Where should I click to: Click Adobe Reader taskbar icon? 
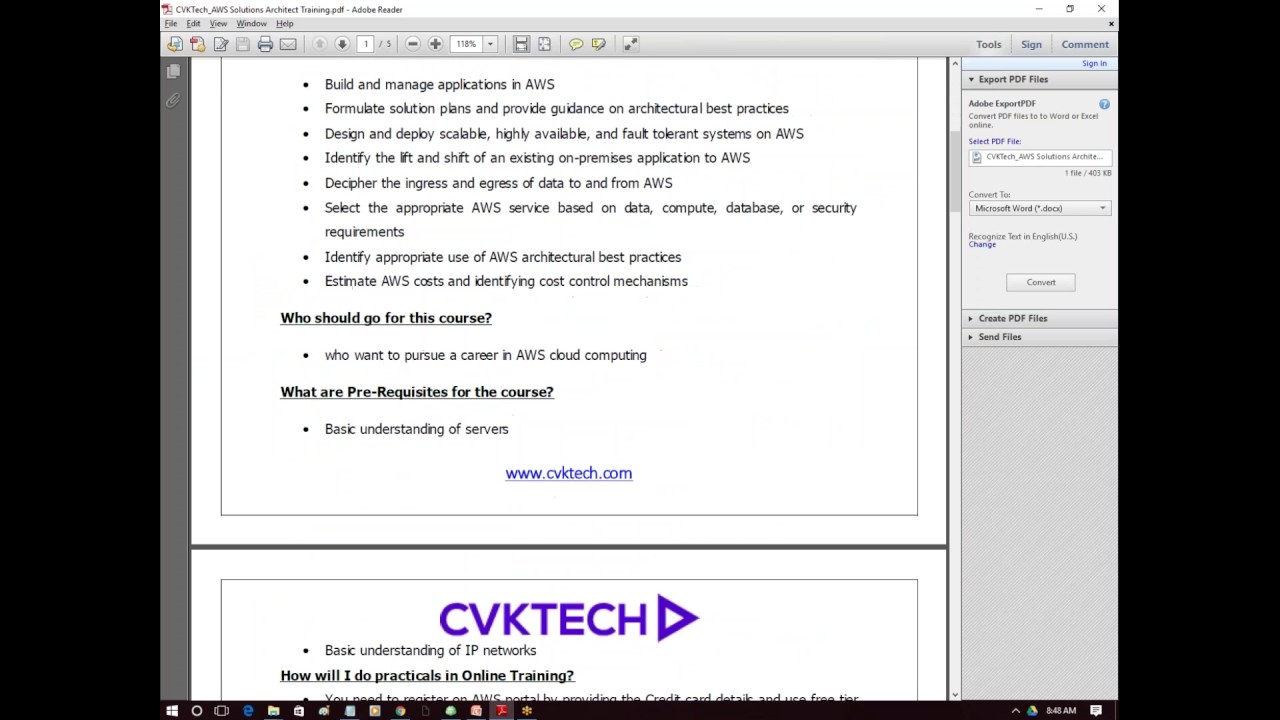click(x=501, y=711)
